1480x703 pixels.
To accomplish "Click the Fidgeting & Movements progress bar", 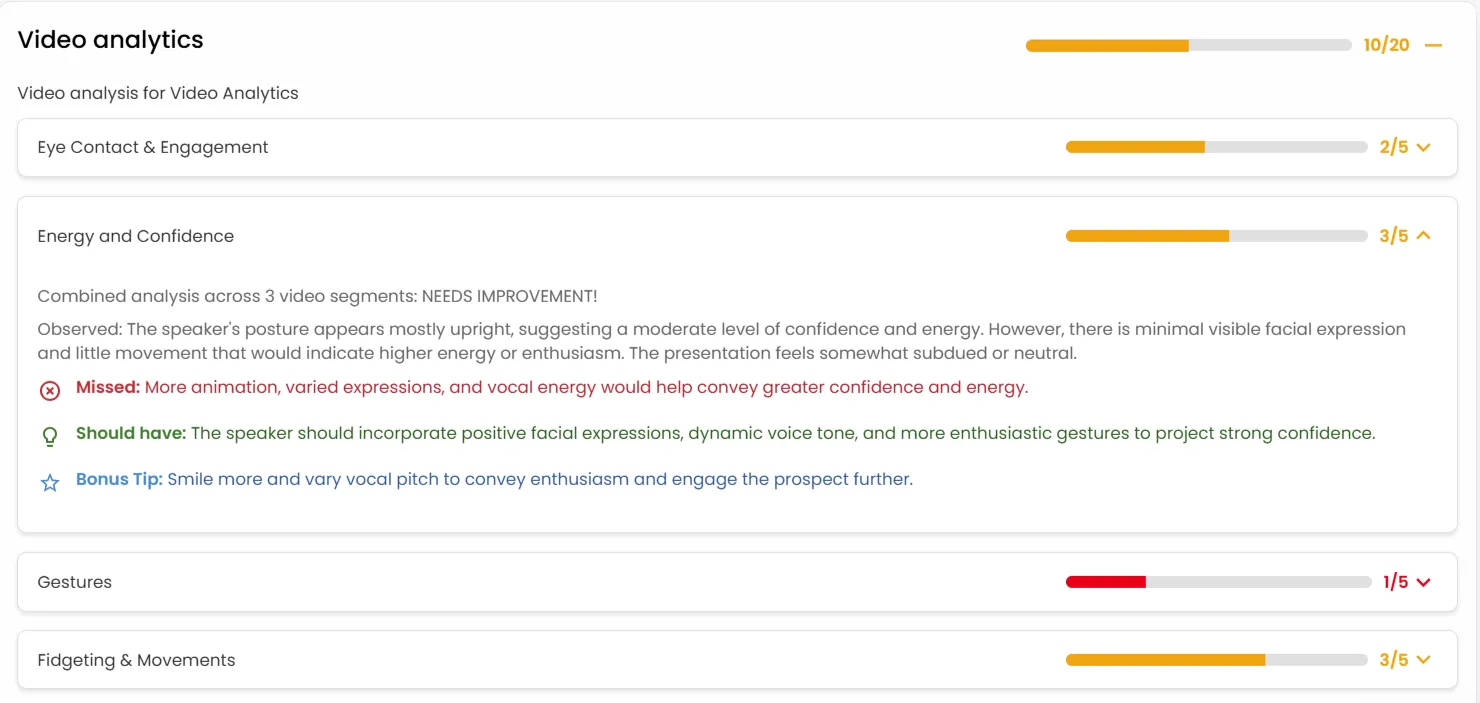I will point(1216,660).
